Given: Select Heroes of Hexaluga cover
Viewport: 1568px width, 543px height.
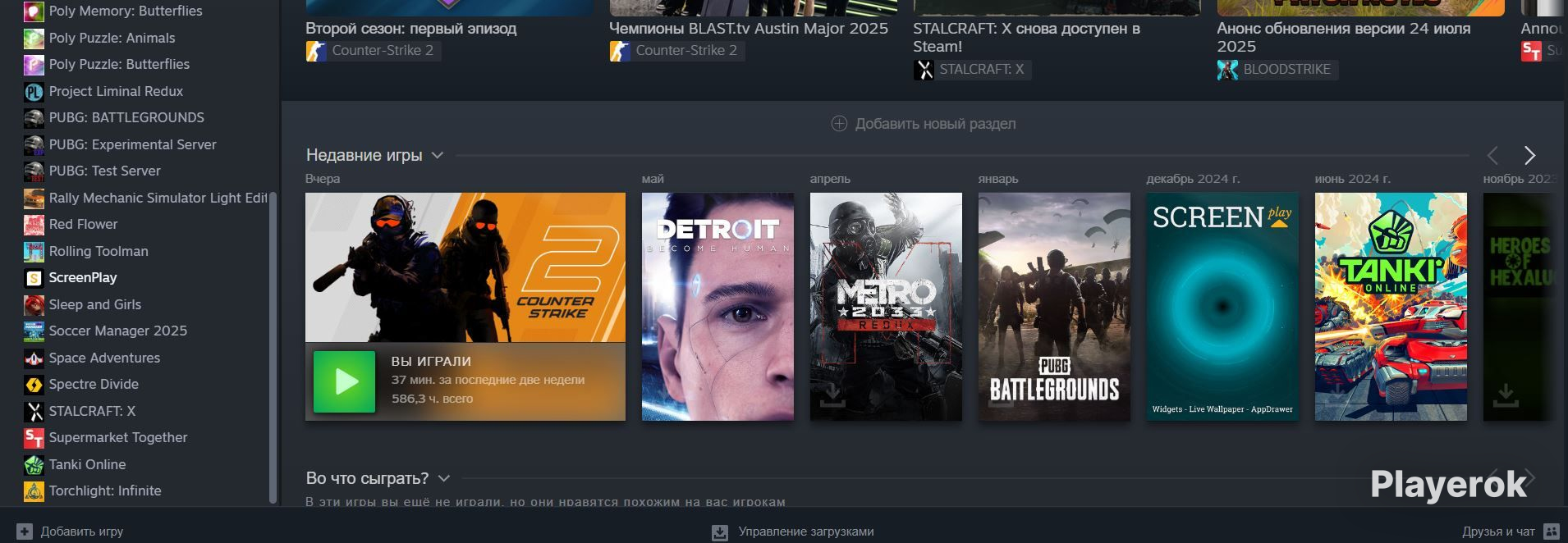Looking at the screenshot, I should pyautogui.click(x=1520, y=307).
